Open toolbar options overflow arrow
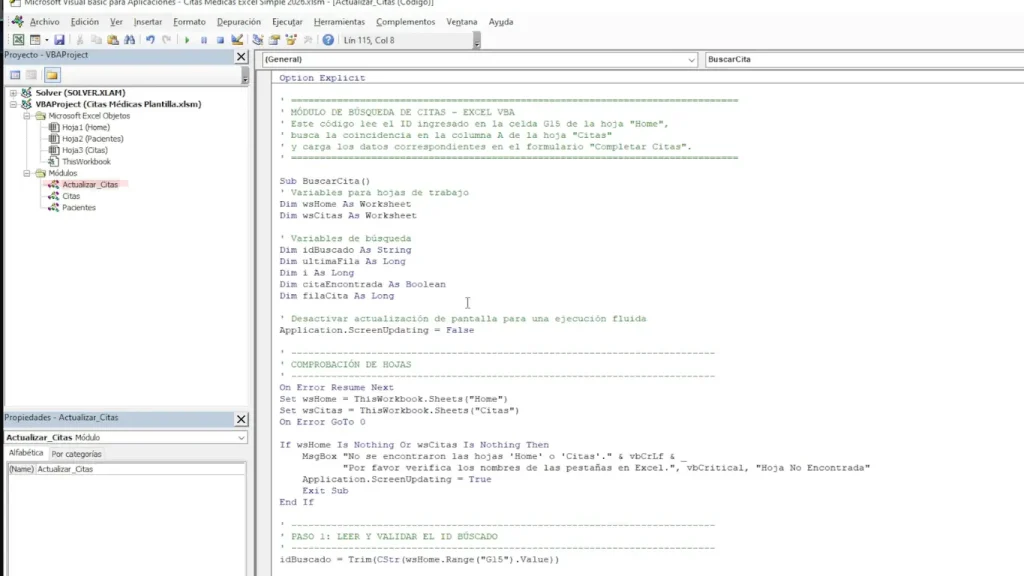Image resolution: width=1024 pixels, height=576 pixels. [x=477, y=41]
